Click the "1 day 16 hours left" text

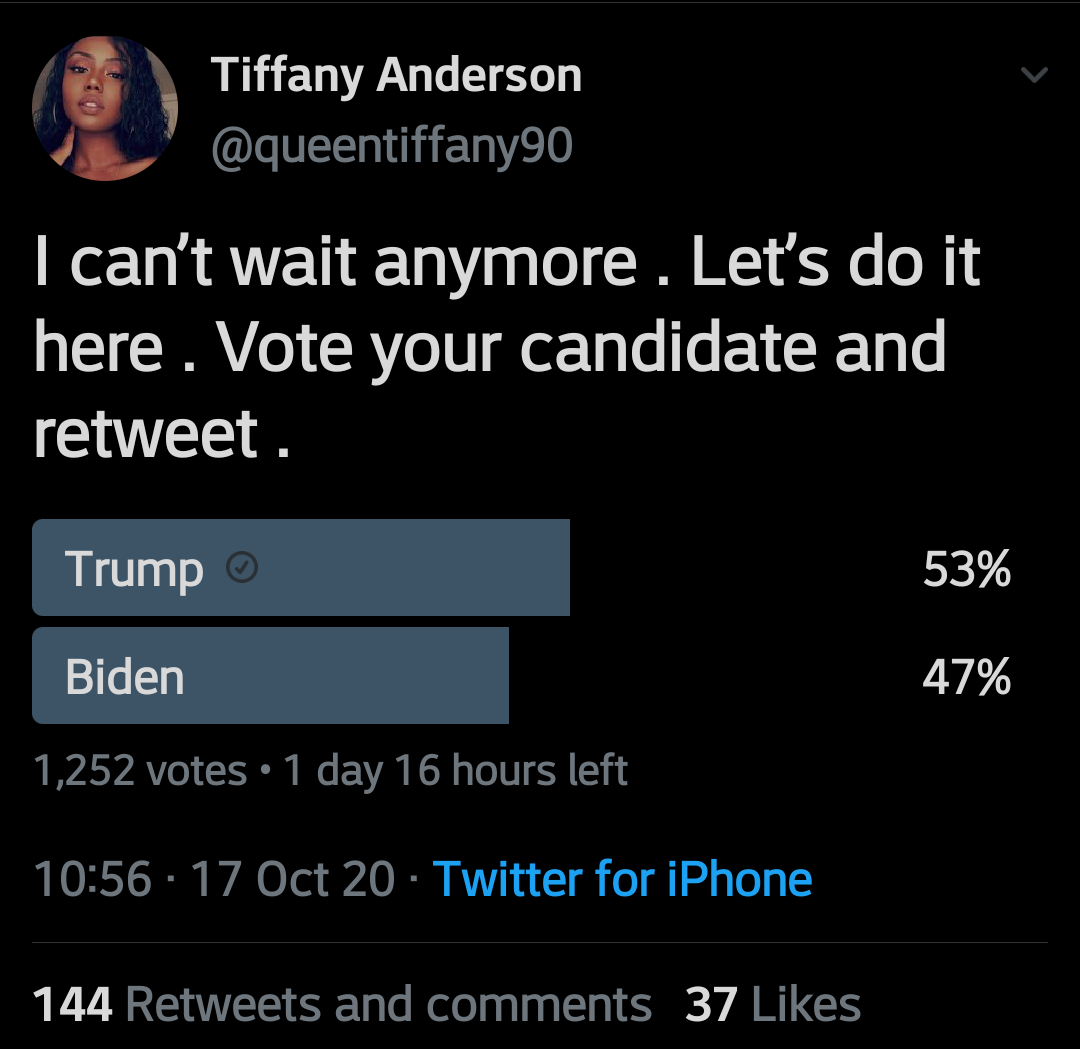pyautogui.click(x=456, y=771)
